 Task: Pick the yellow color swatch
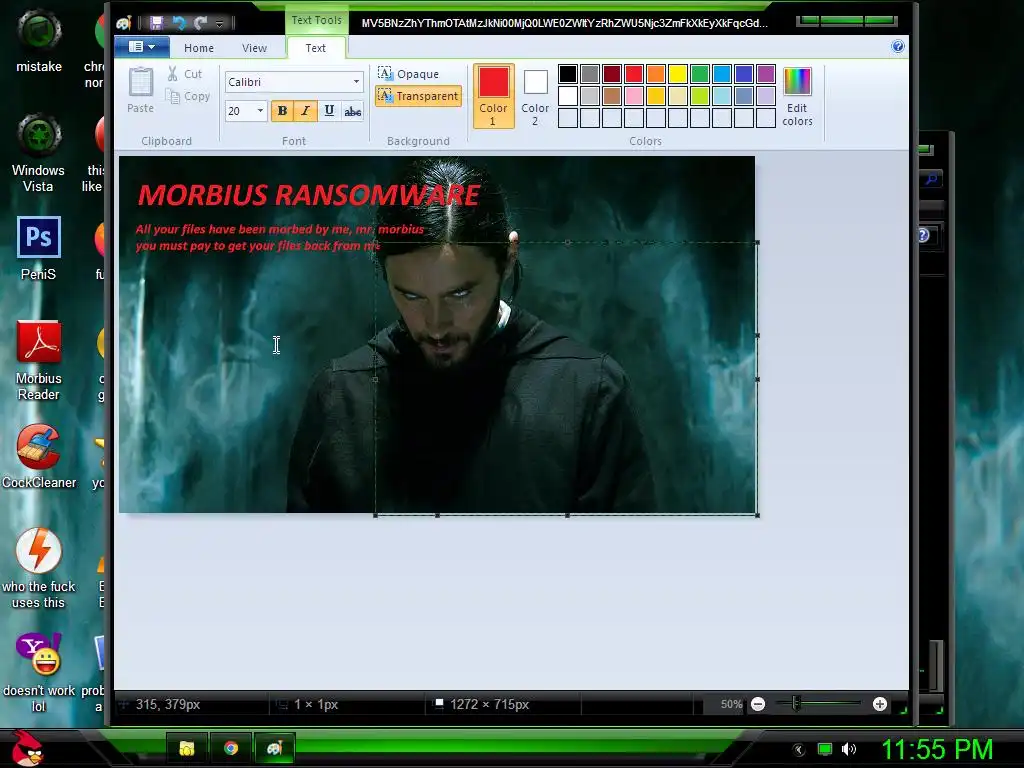677,74
